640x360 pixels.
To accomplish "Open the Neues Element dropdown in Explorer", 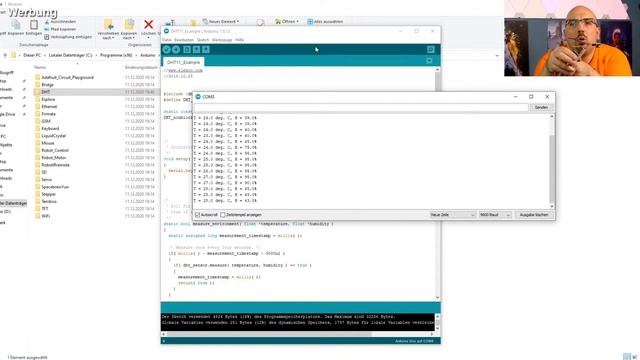I will [221, 21].
